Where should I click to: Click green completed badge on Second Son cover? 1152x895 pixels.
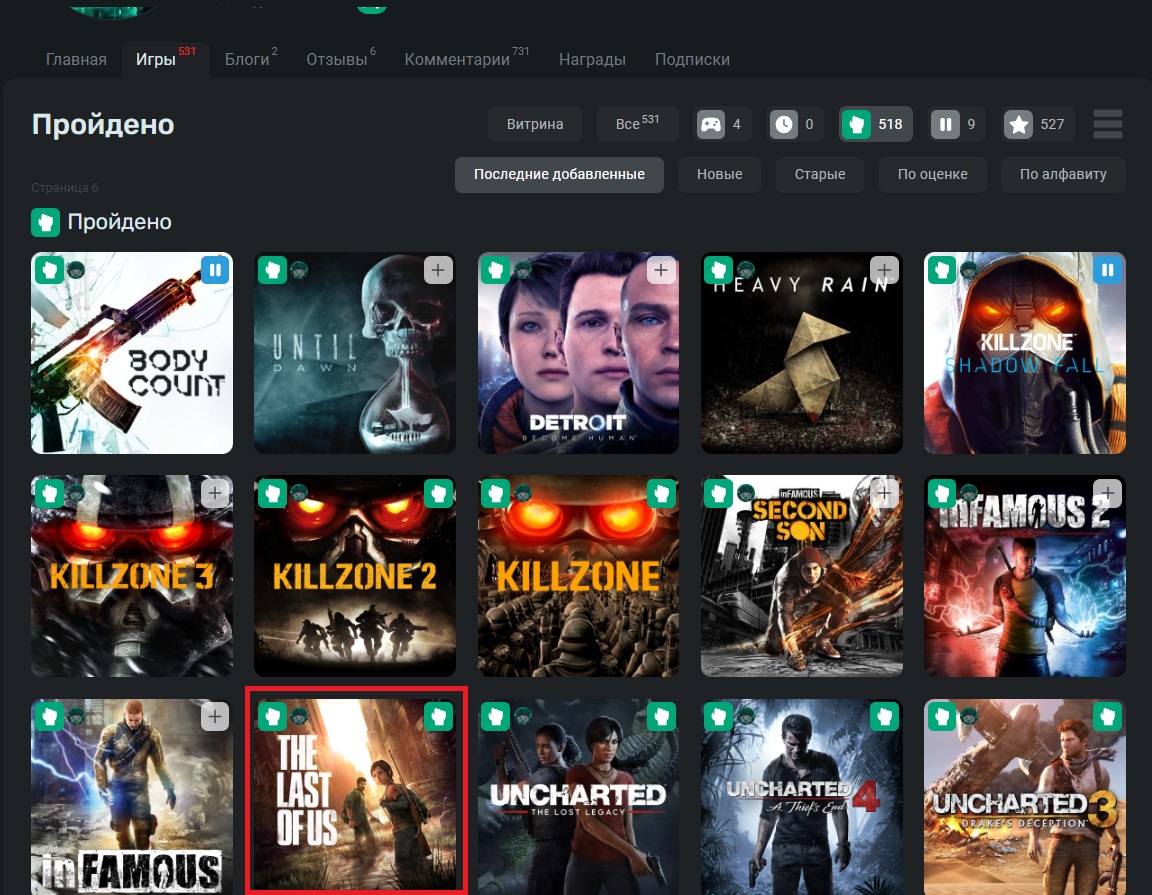(719, 493)
